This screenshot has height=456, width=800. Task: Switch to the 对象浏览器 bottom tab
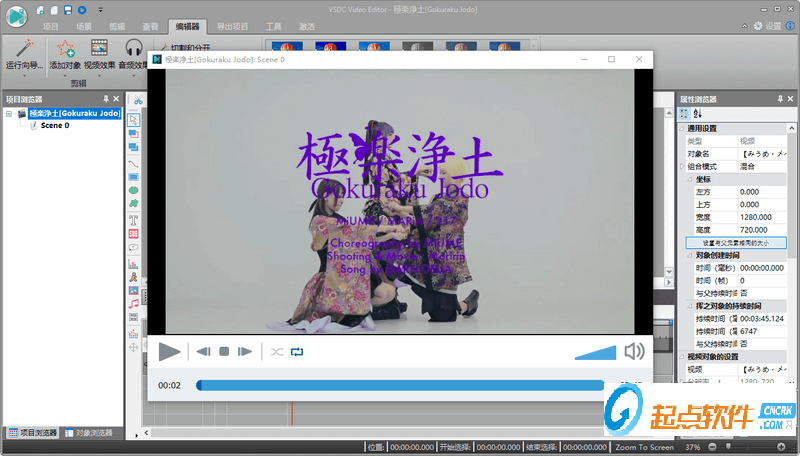point(89,433)
